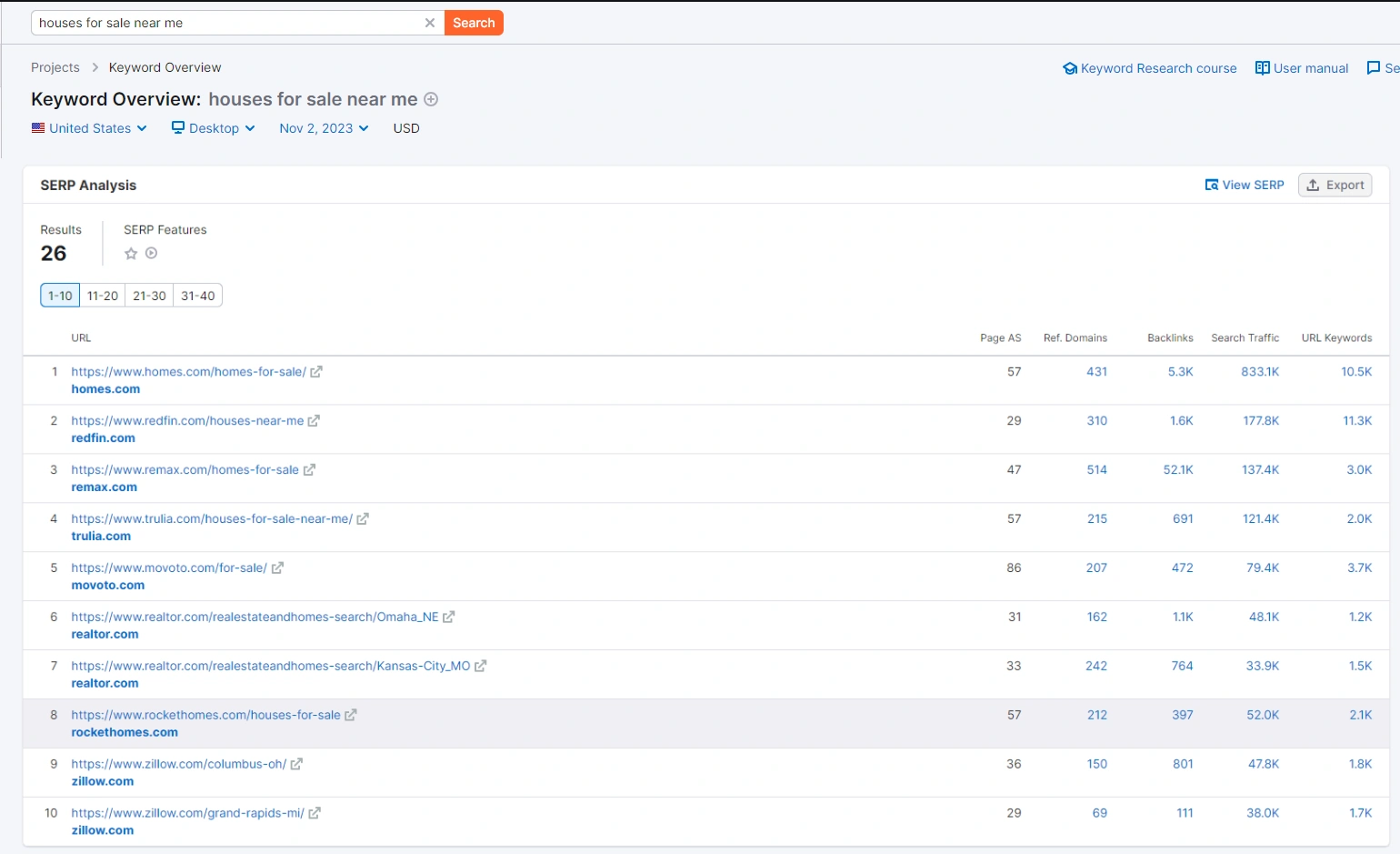The width and height of the screenshot is (1400, 854).
Task: Click the URL Keywords column header
Action: [1336, 338]
